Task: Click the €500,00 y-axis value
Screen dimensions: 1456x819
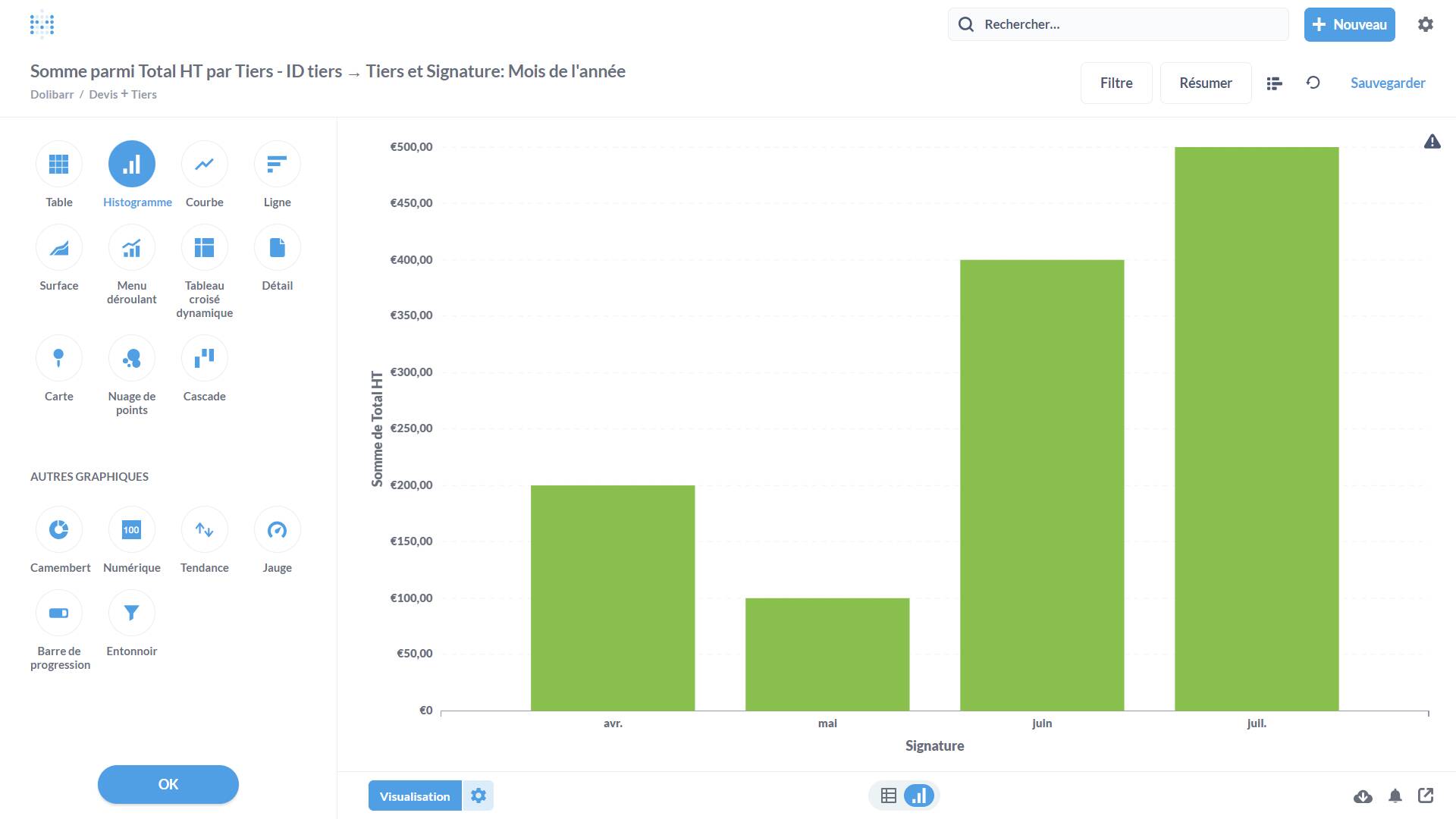Action: pyautogui.click(x=412, y=147)
